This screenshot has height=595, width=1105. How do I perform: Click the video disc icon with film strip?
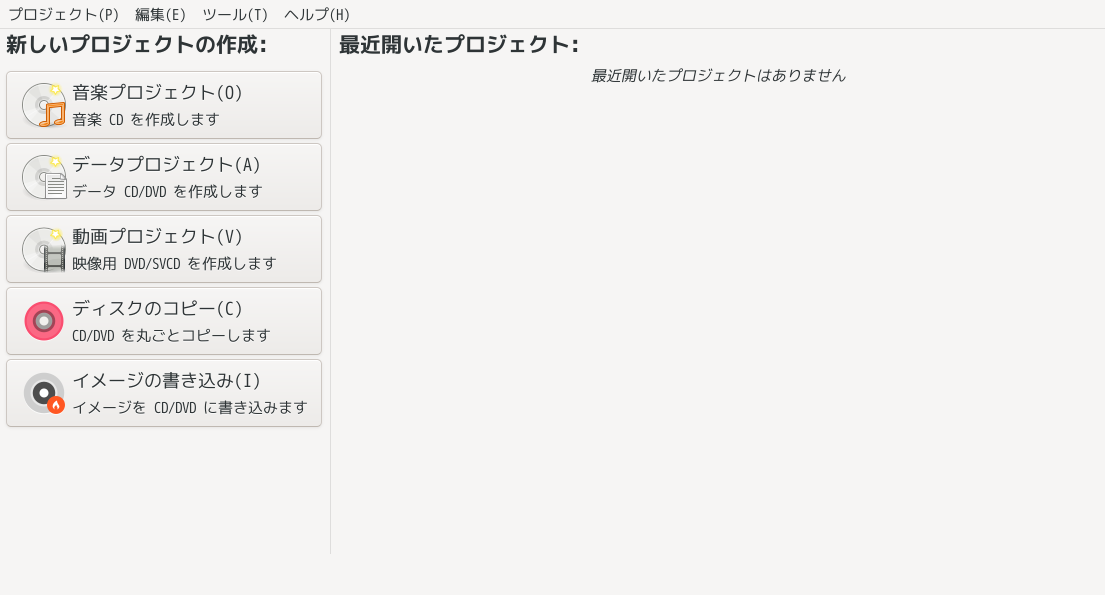(44, 249)
